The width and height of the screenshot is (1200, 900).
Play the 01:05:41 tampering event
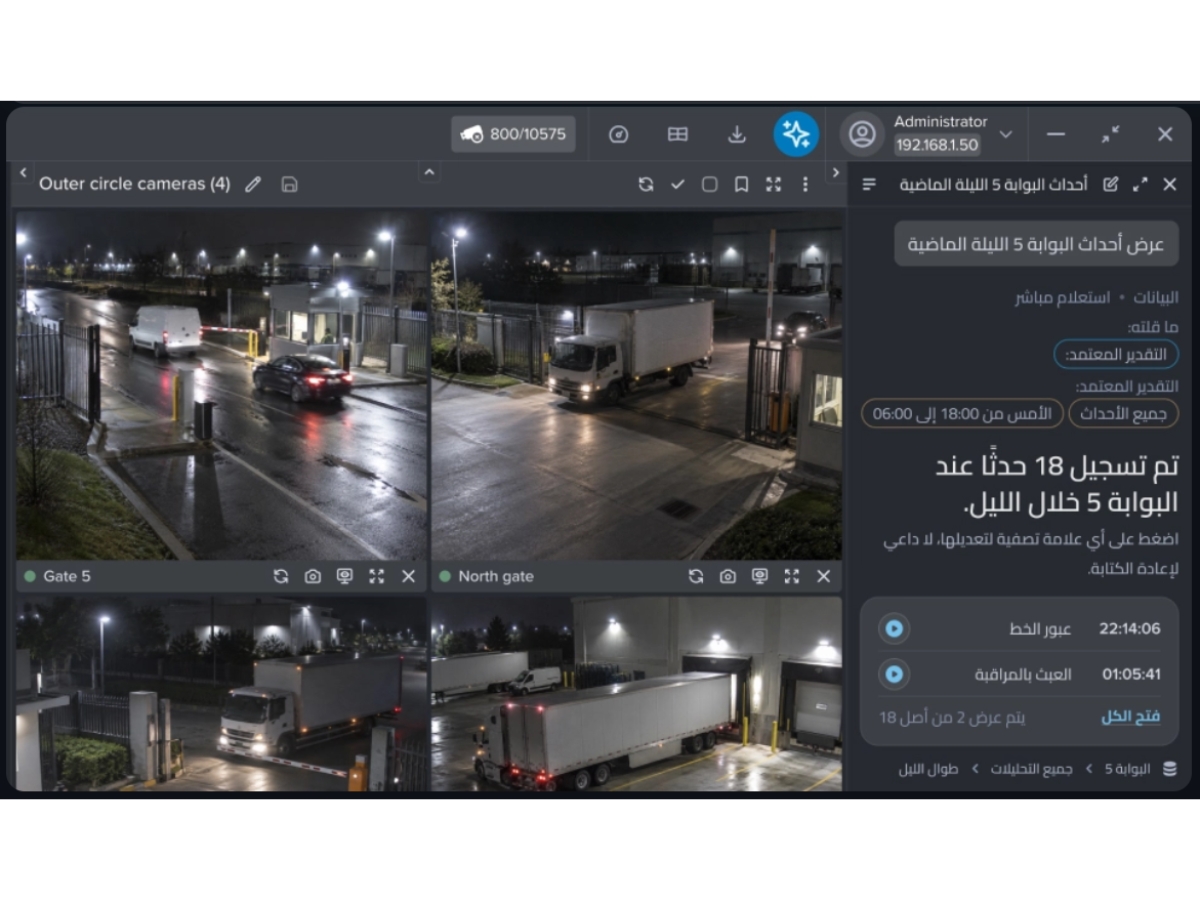pos(894,674)
